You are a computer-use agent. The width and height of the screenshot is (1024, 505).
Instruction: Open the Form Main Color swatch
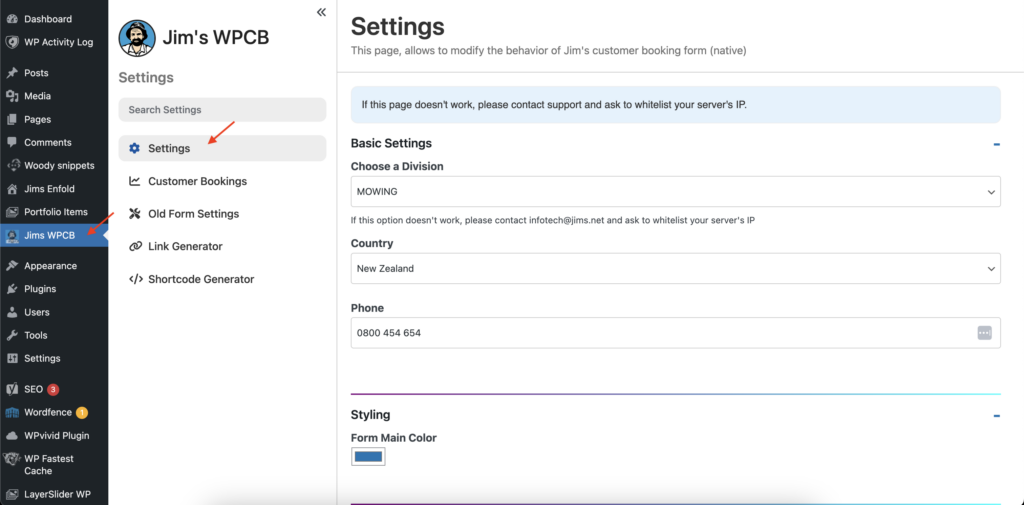click(368, 457)
